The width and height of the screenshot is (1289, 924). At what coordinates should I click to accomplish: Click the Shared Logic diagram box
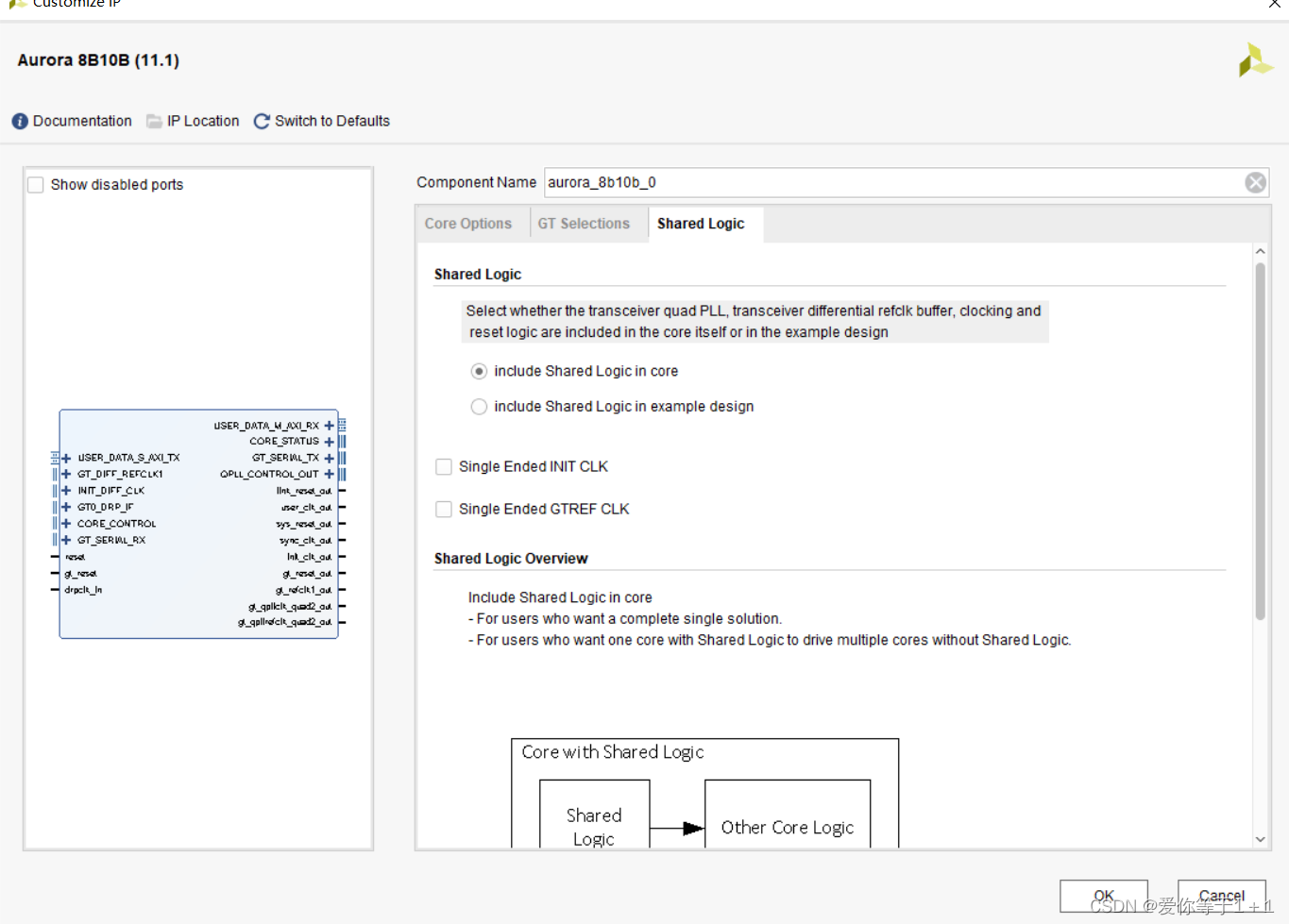tap(595, 815)
